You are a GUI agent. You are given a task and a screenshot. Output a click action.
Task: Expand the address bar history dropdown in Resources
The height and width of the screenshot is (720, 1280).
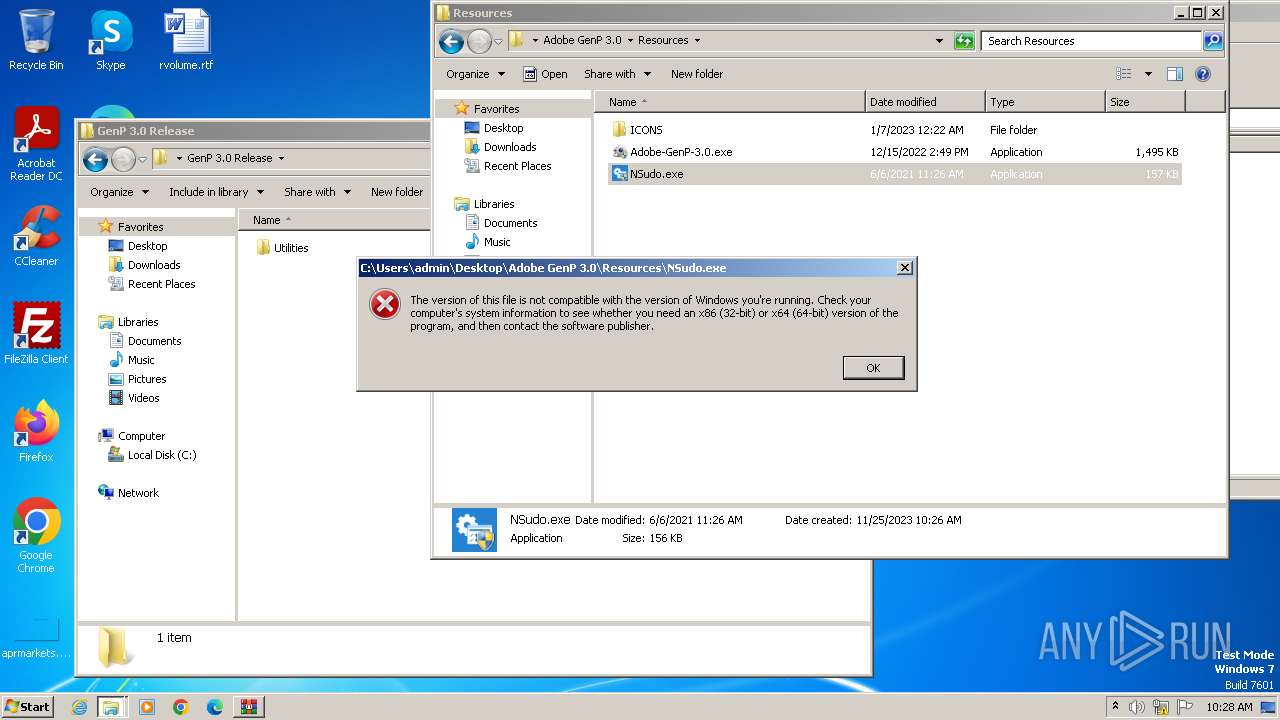tap(939, 41)
